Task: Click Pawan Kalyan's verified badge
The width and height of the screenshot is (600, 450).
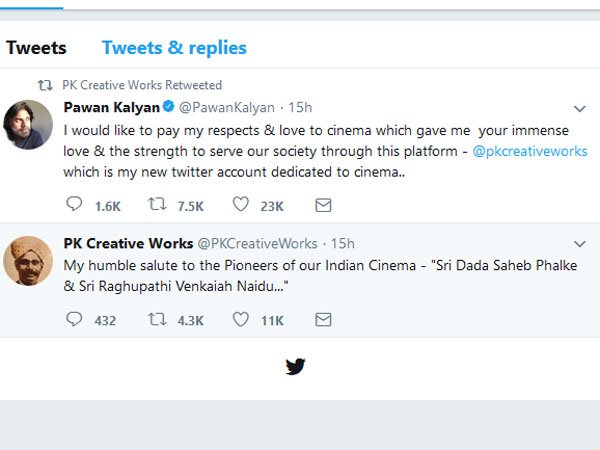Action: pos(170,107)
